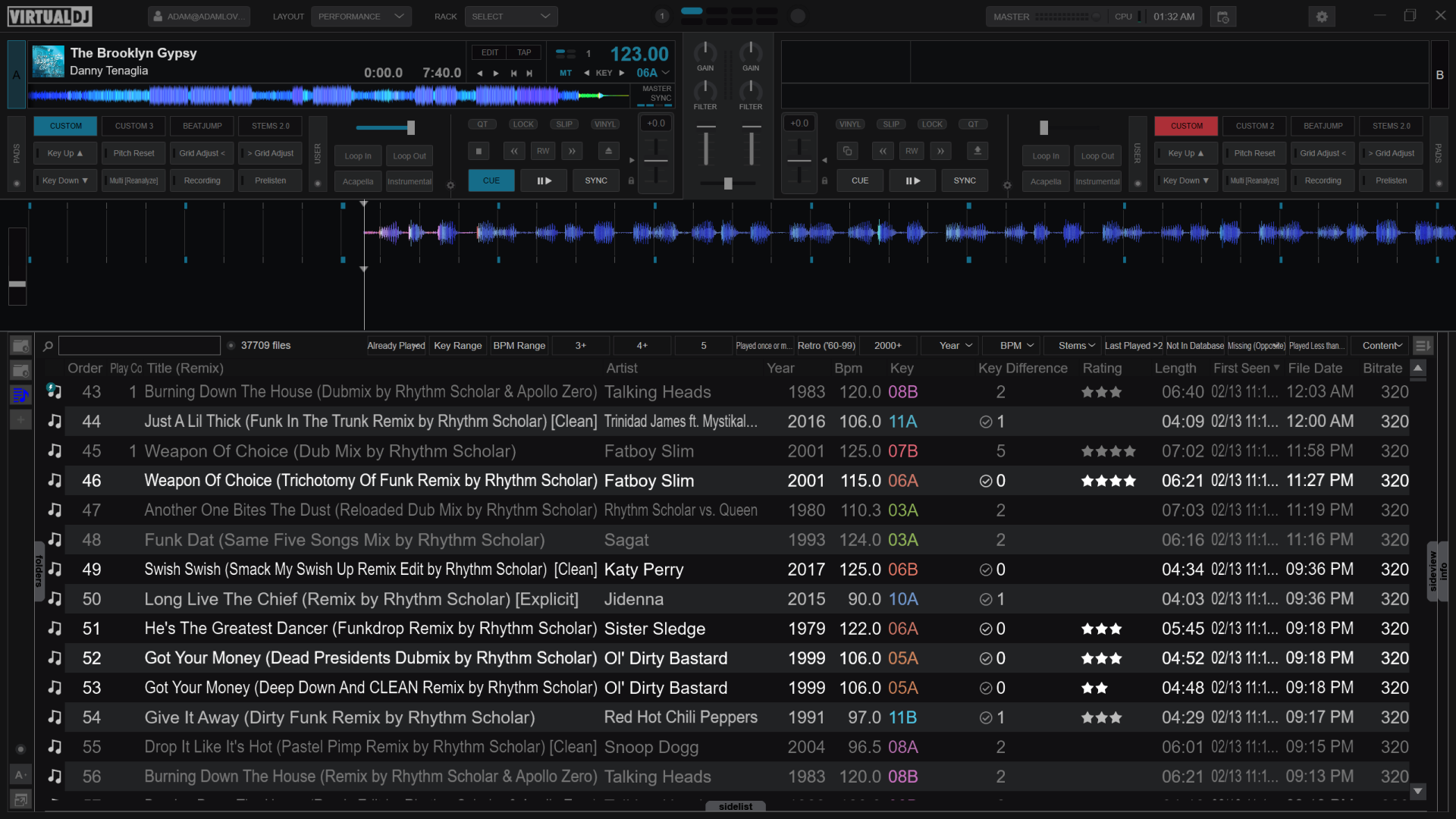Toggle QT on deck A
The width and height of the screenshot is (1456, 819).
click(x=482, y=124)
